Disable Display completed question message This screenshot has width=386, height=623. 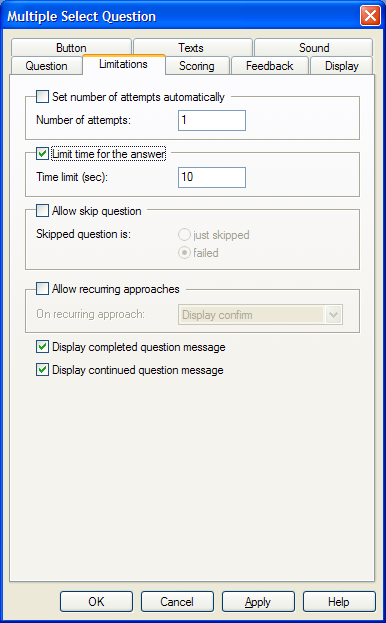[42, 346]
